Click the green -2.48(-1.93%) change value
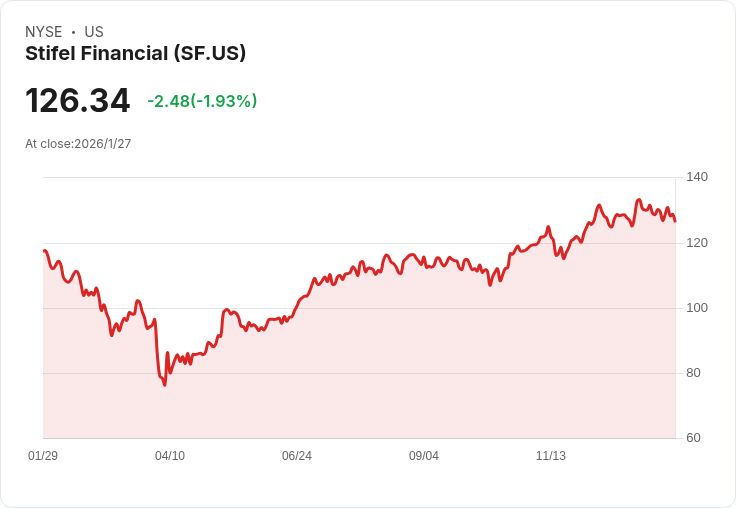 pyautogui.click(x=202, y=101)
